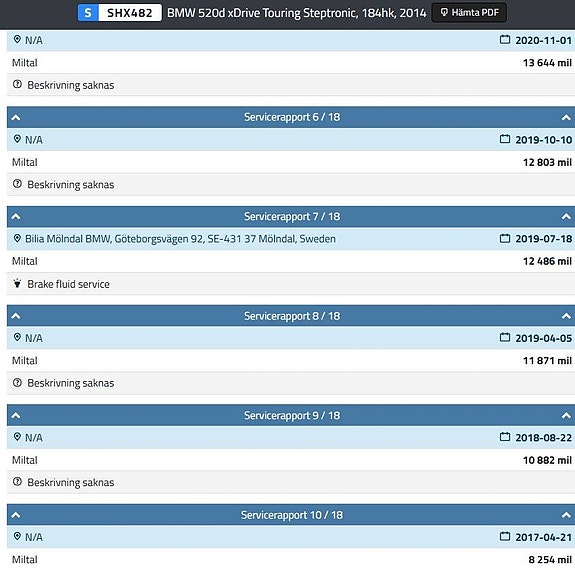Collapse Servicerapport 10 / 18 with right chevron
The height and width of the screenshot is (570, 575).
(x=566, y=515)
